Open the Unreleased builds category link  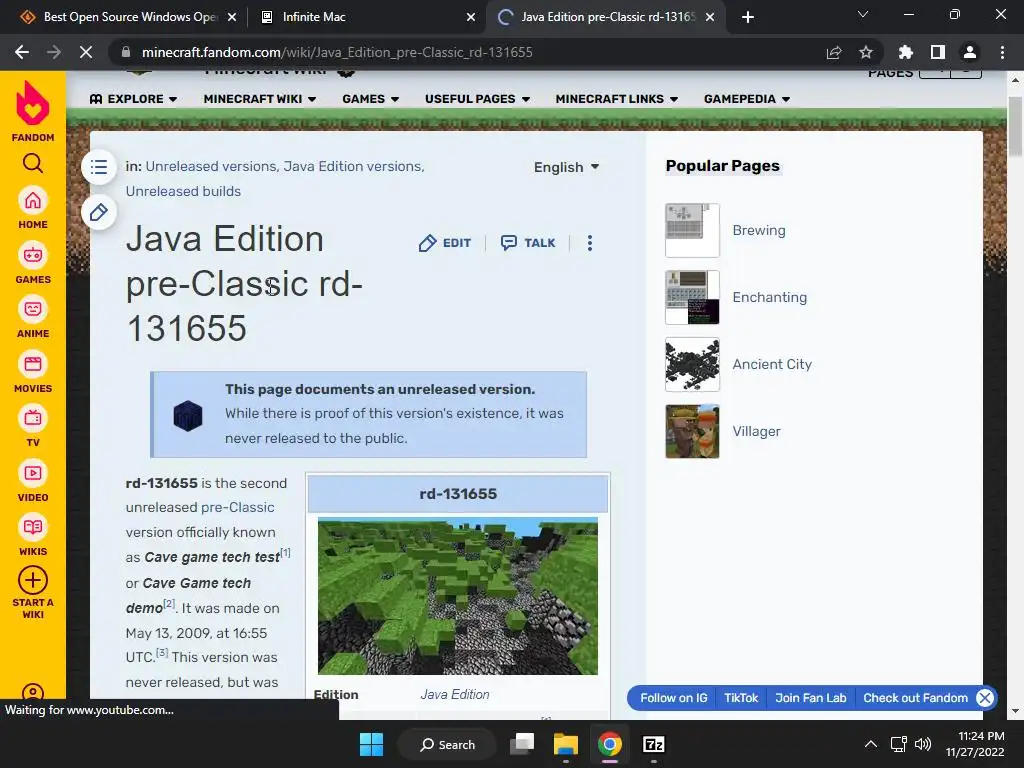[183, 191]
